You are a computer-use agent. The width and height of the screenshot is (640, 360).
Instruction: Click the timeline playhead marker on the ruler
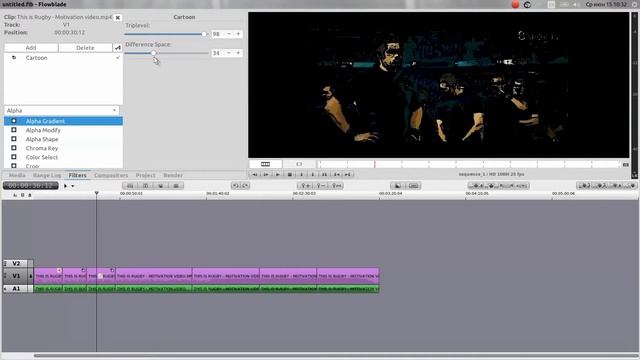[97, 193]
